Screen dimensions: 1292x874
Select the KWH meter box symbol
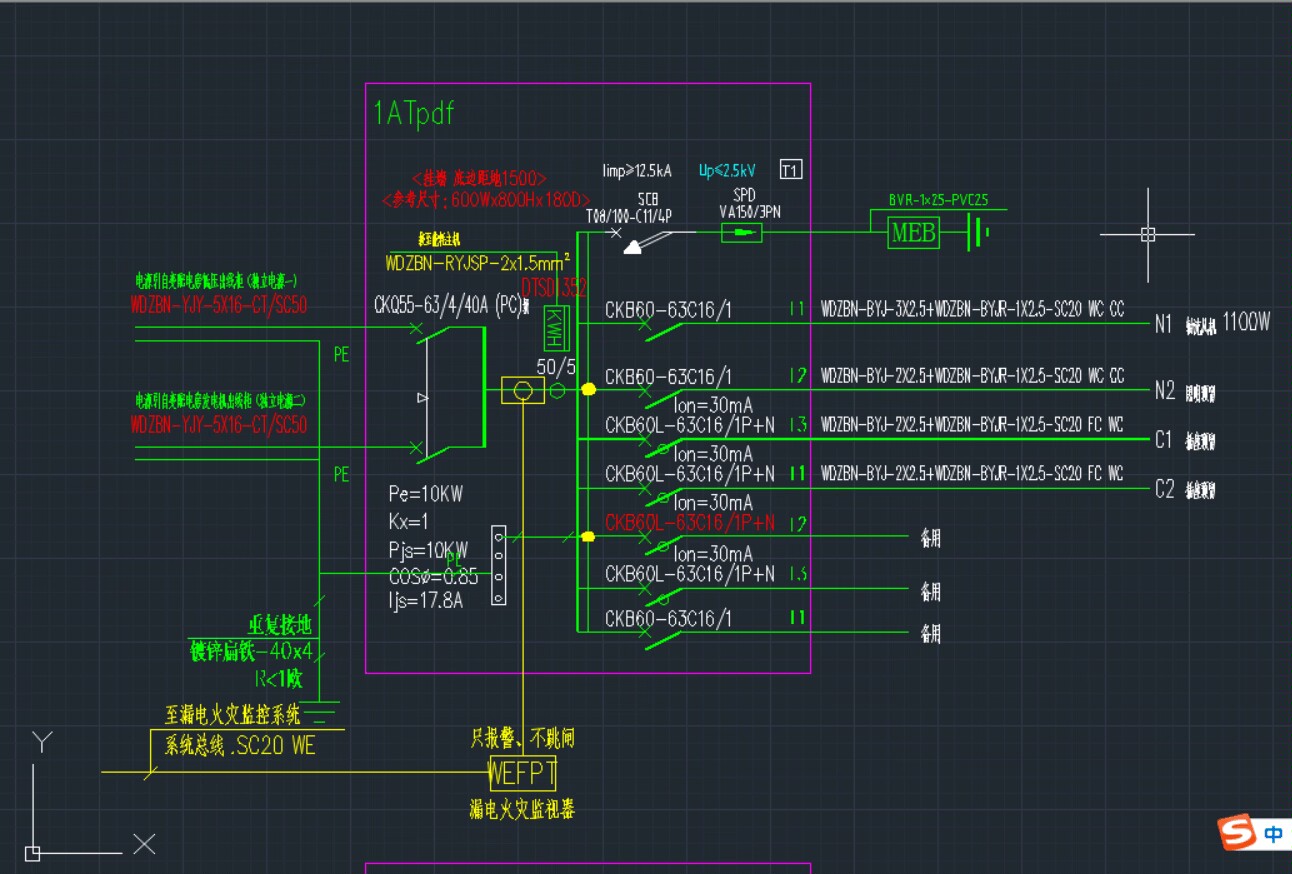555,327
